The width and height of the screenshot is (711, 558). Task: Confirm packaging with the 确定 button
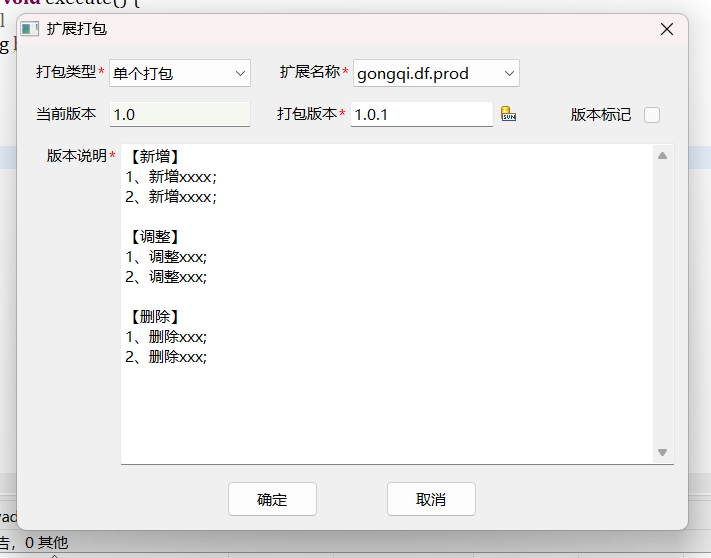point(272,499)
